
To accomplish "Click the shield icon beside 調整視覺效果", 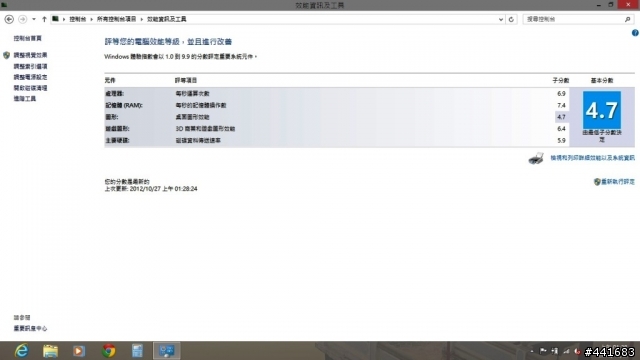I will coord(7,55).
